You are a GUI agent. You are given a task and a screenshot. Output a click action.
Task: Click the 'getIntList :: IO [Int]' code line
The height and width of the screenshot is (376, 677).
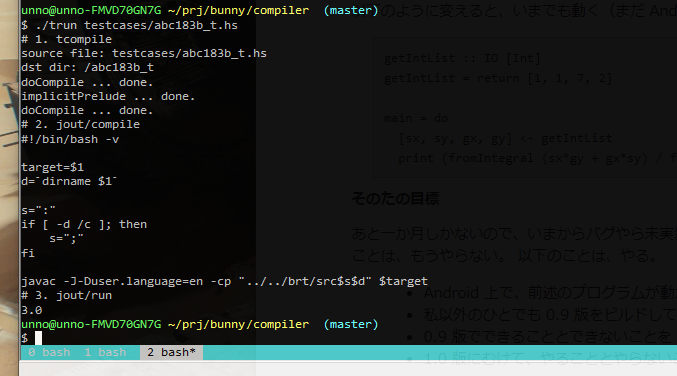tap(462, 58)
